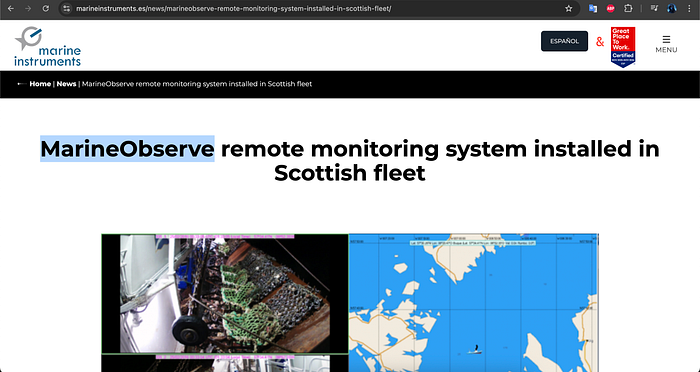Click the Great Place To Work badge
Image resolution: width=700 pixels, height=372 pixels.
[x=623, y=47]
